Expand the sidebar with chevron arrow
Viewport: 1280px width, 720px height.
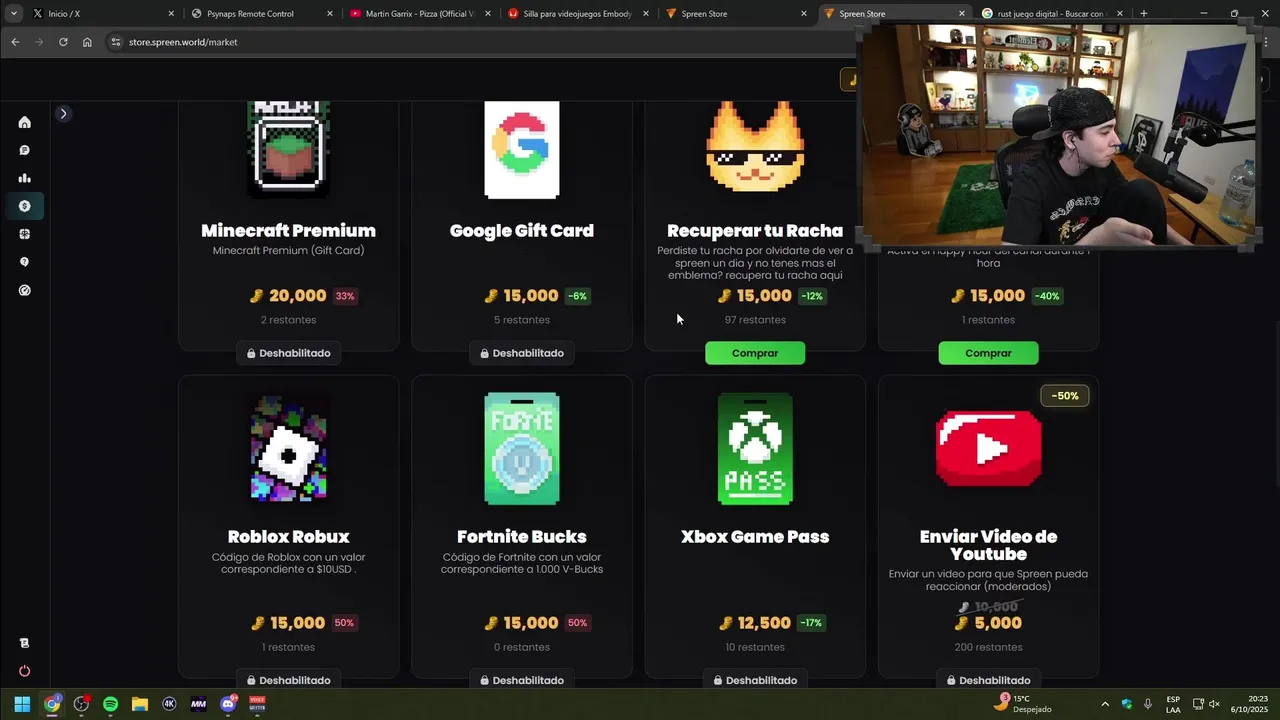click(63, 113)
